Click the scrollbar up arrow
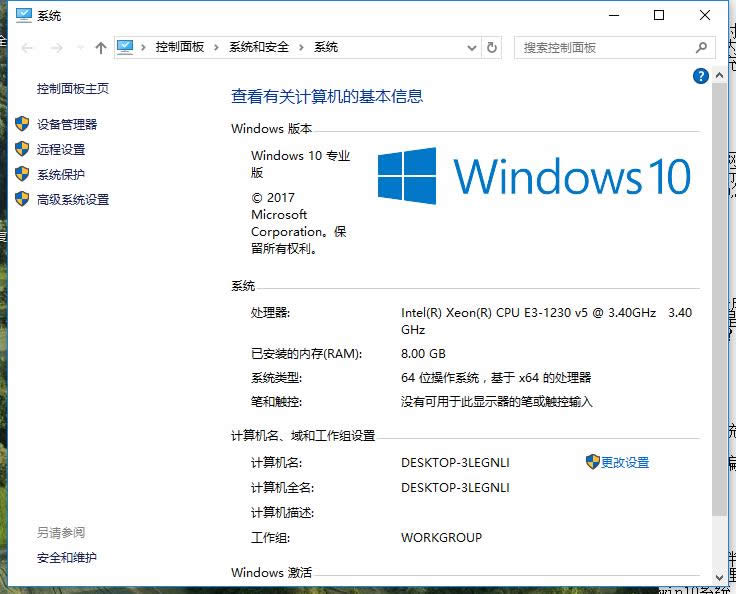Viewport: 736px width, 594px height. (x=719, y=75)
